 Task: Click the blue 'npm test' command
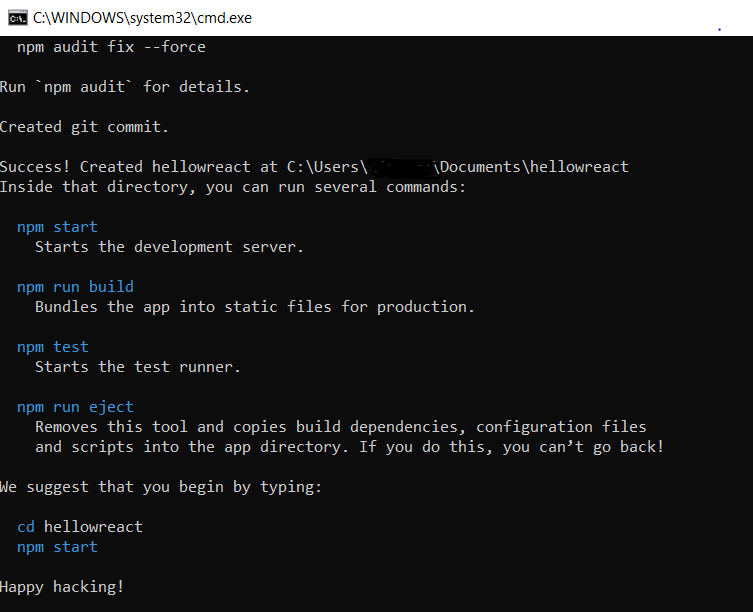pyautogui.click(x=53, y=347)
